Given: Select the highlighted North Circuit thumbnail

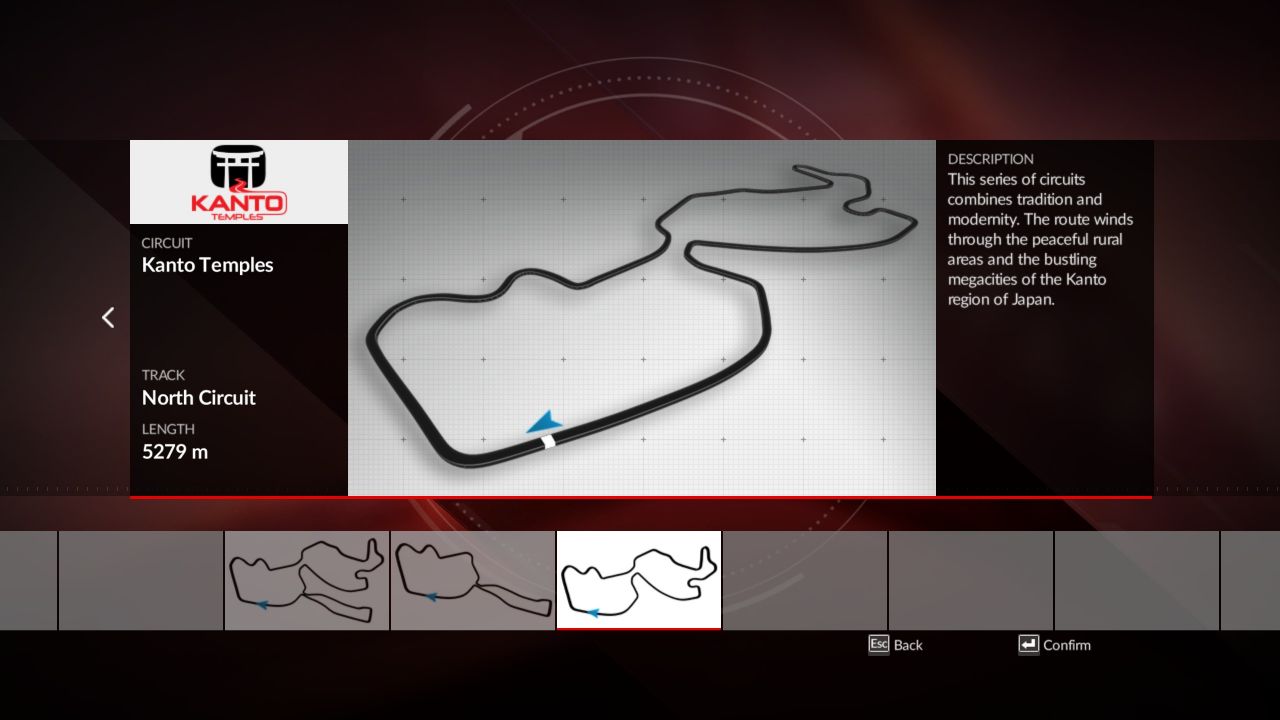Looking at the screenshot, I should tap(638, 580).
